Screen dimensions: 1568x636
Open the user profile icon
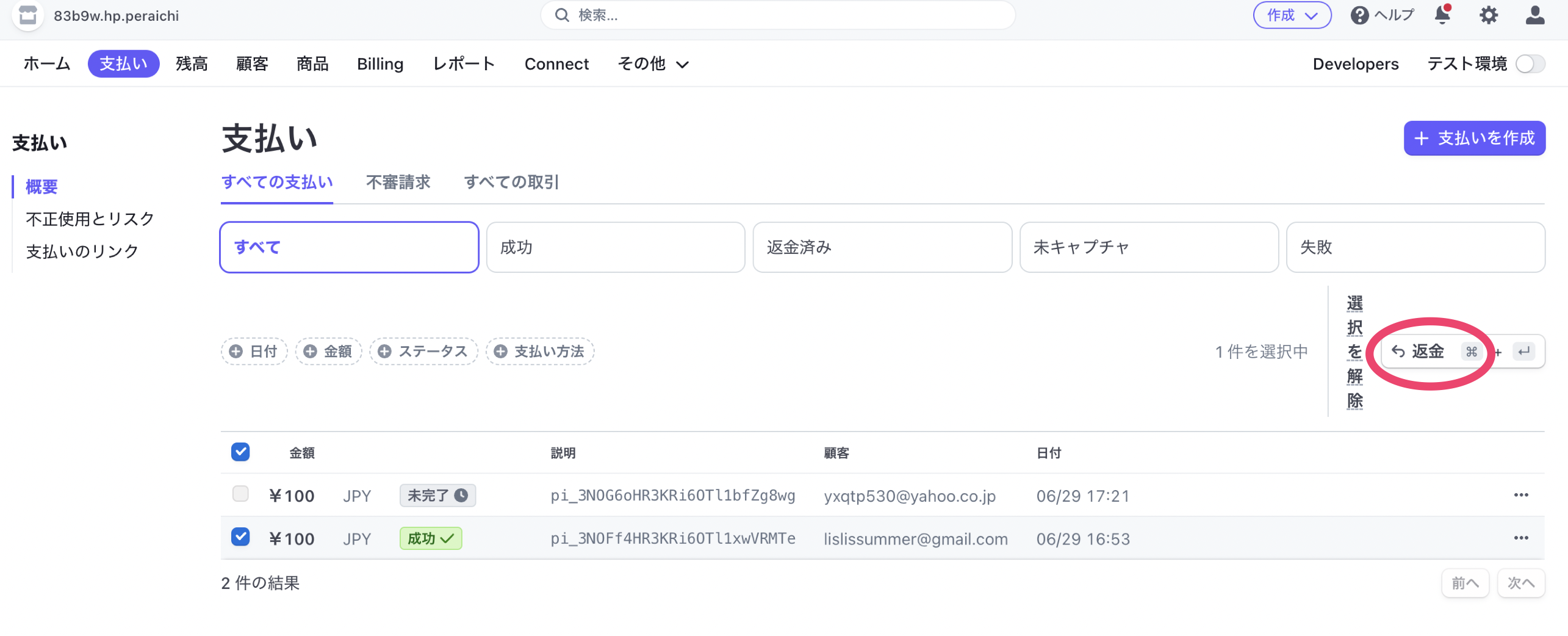click(x=1535, y=15)
